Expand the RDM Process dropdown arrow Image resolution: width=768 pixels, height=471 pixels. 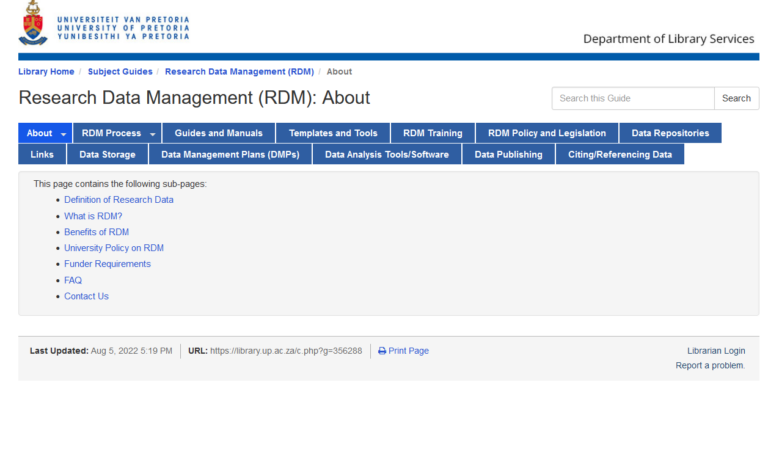(153, 134)
